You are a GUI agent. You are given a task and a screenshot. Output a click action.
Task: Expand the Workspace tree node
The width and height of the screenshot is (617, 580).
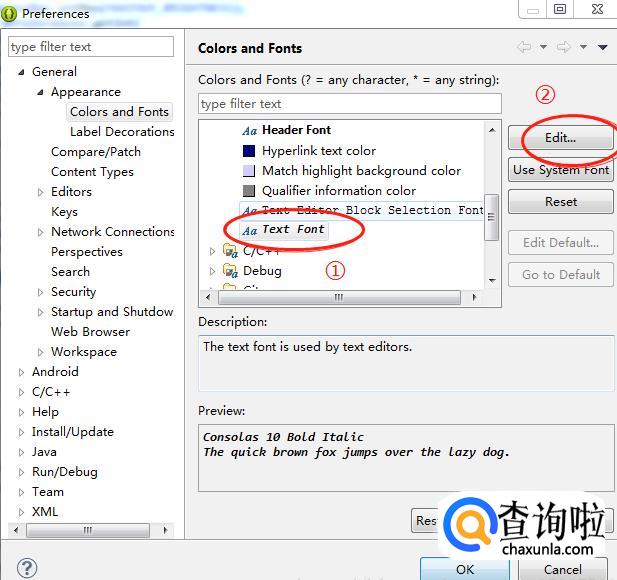[40, 352]
